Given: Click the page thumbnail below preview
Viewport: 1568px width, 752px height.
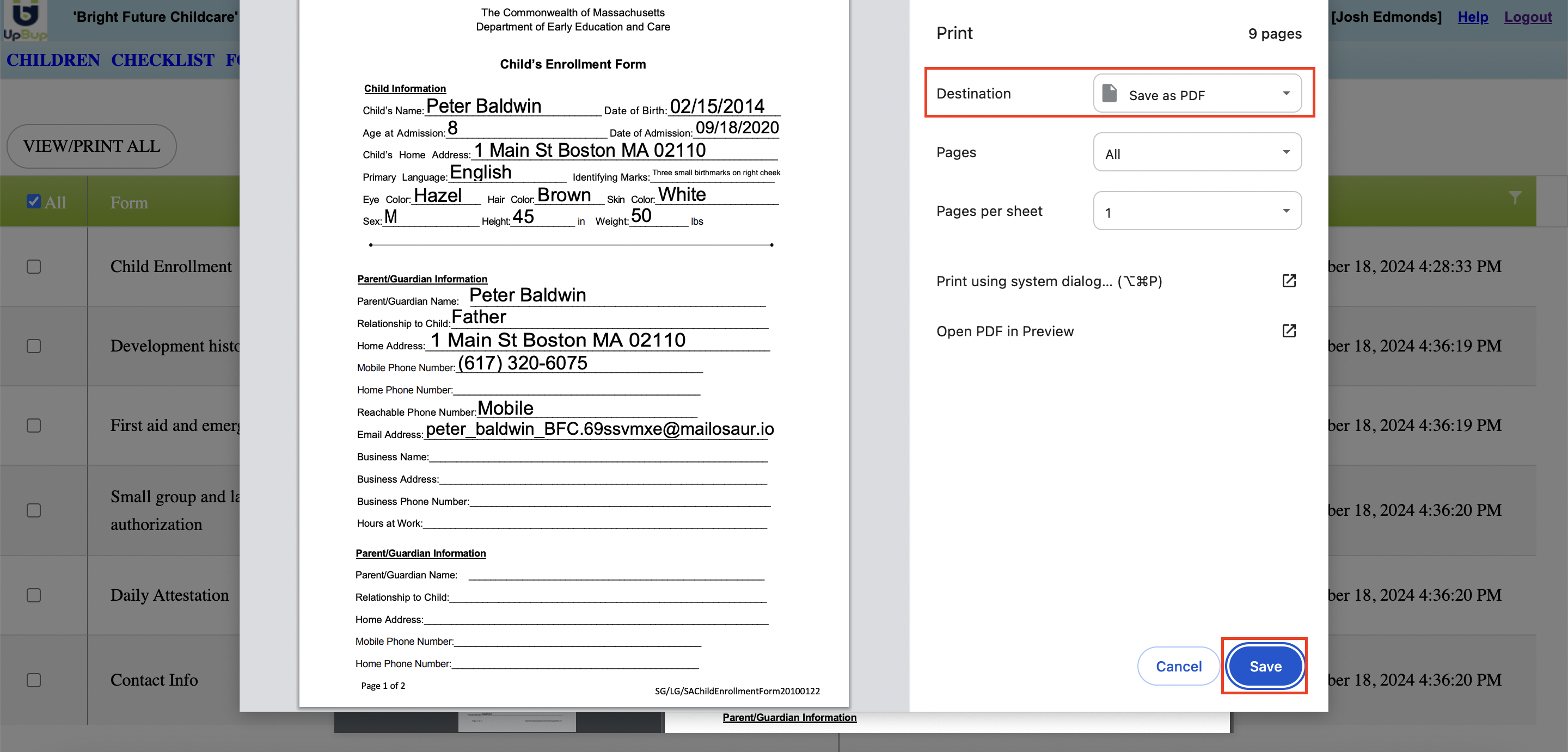Looking at the screenshot, I should [x=516, y=722].
